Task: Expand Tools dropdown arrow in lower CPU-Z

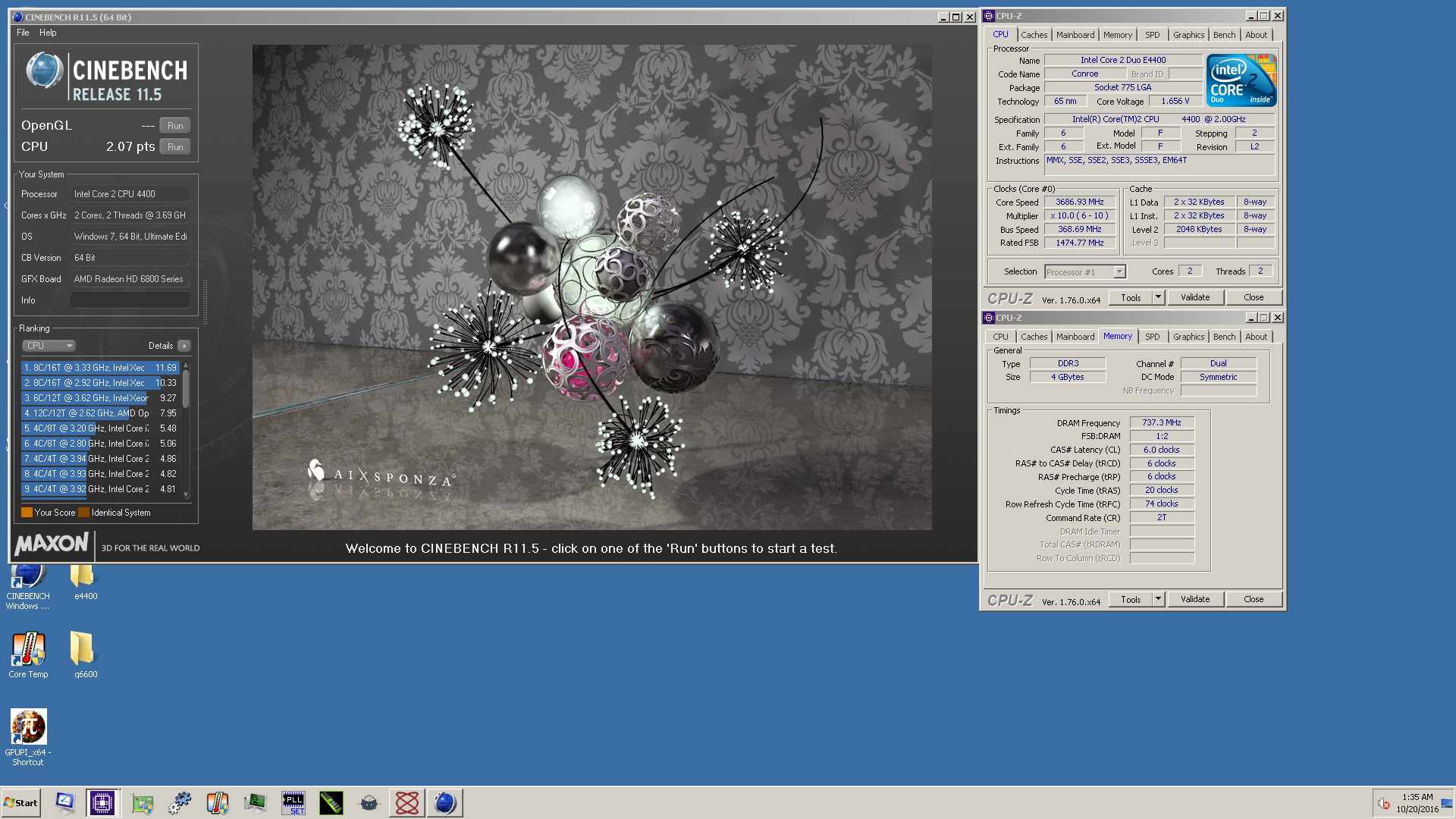Action: pyautogui.click(x=1159, y=600)
